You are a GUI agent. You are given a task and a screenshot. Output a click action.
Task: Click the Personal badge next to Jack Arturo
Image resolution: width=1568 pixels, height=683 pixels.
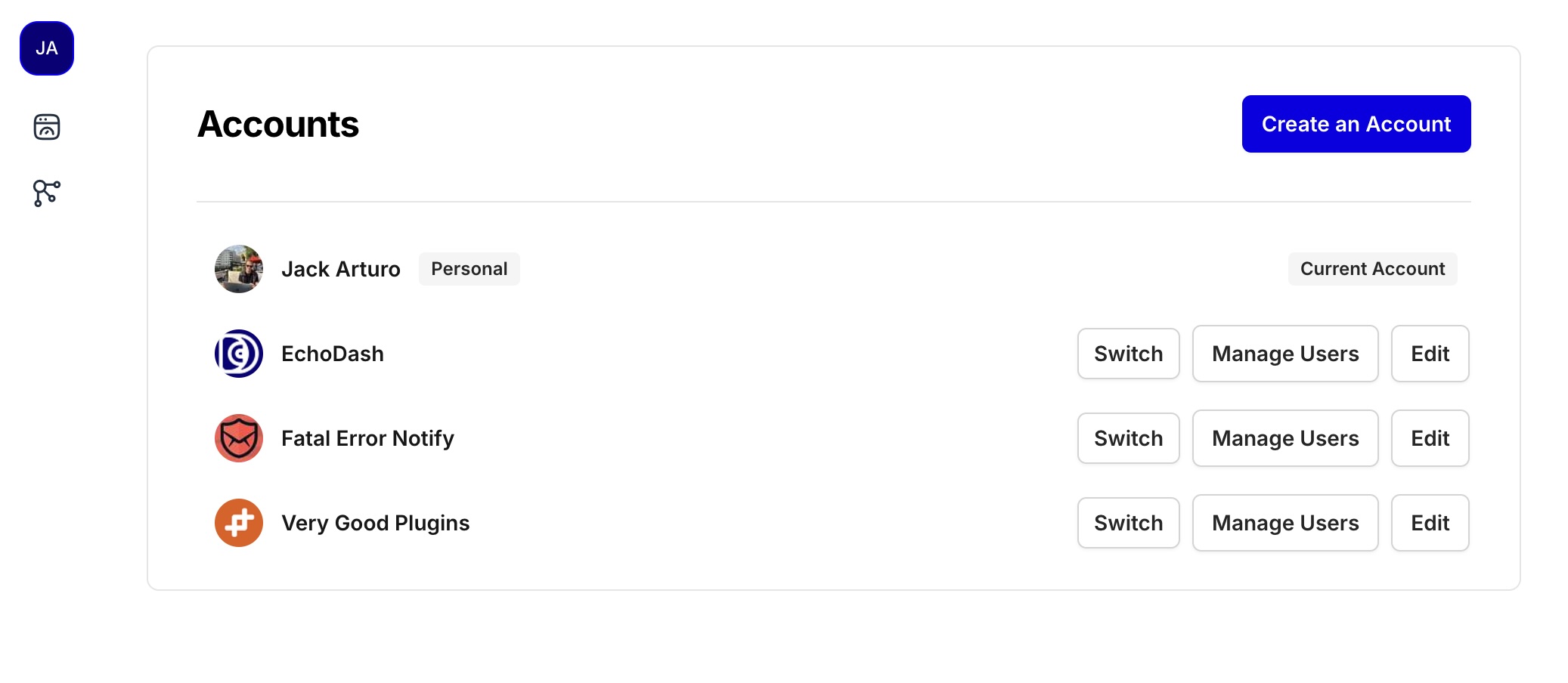469,269
